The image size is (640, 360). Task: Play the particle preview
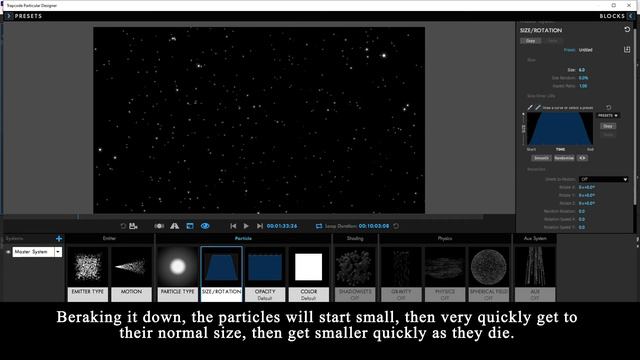(246, 226)
